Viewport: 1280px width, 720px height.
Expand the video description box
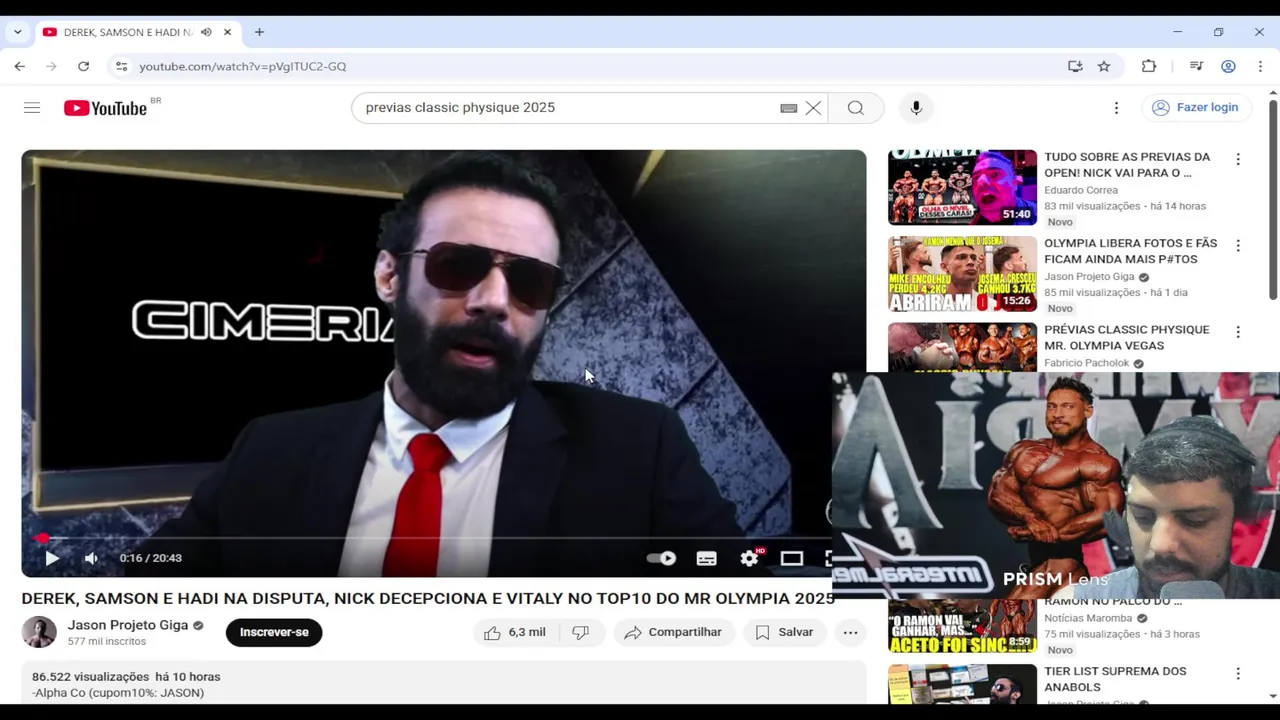(x=443, y=684)
